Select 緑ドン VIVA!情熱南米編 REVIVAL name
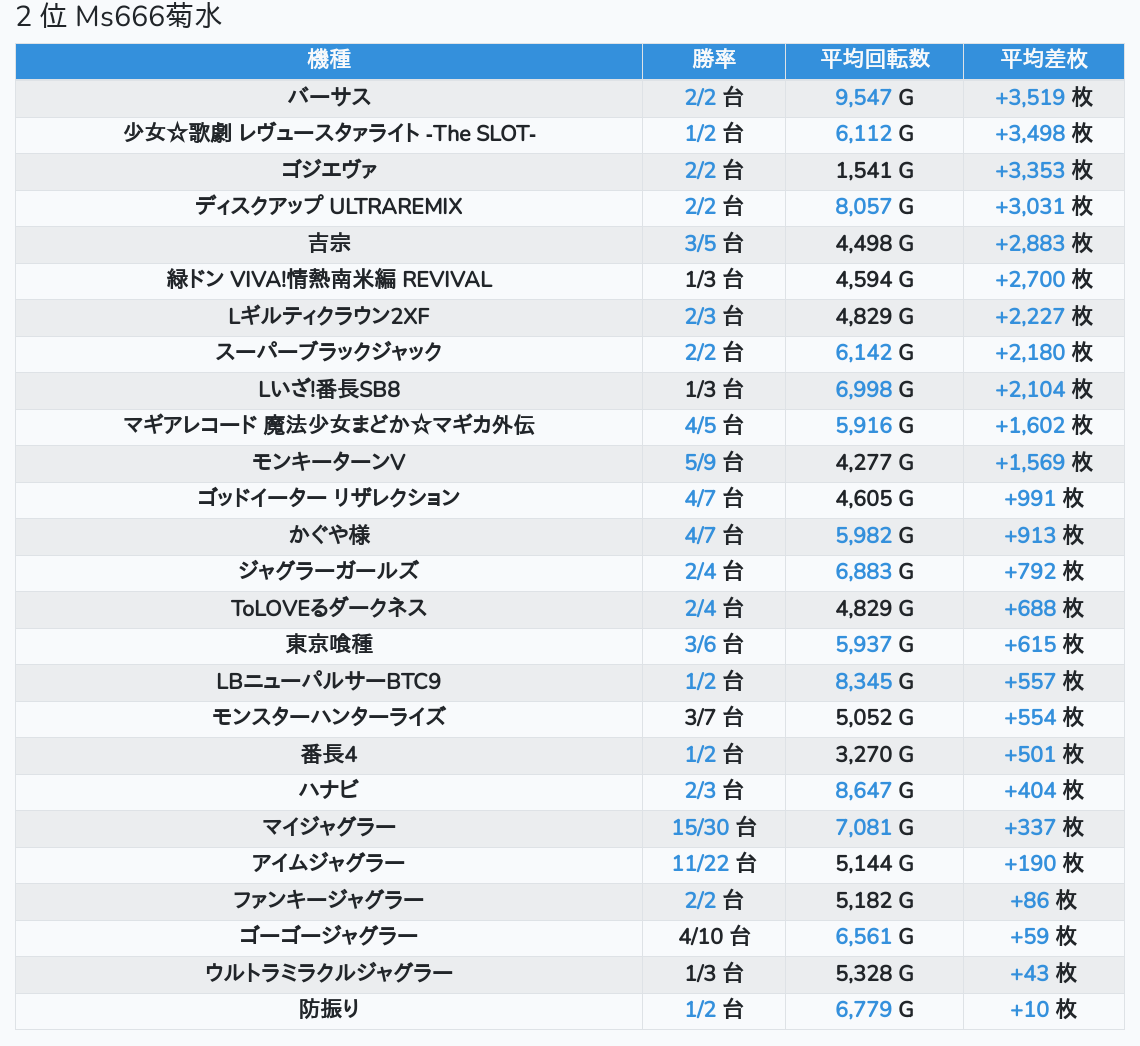Screen dimensions: 1140x1046 329,280
